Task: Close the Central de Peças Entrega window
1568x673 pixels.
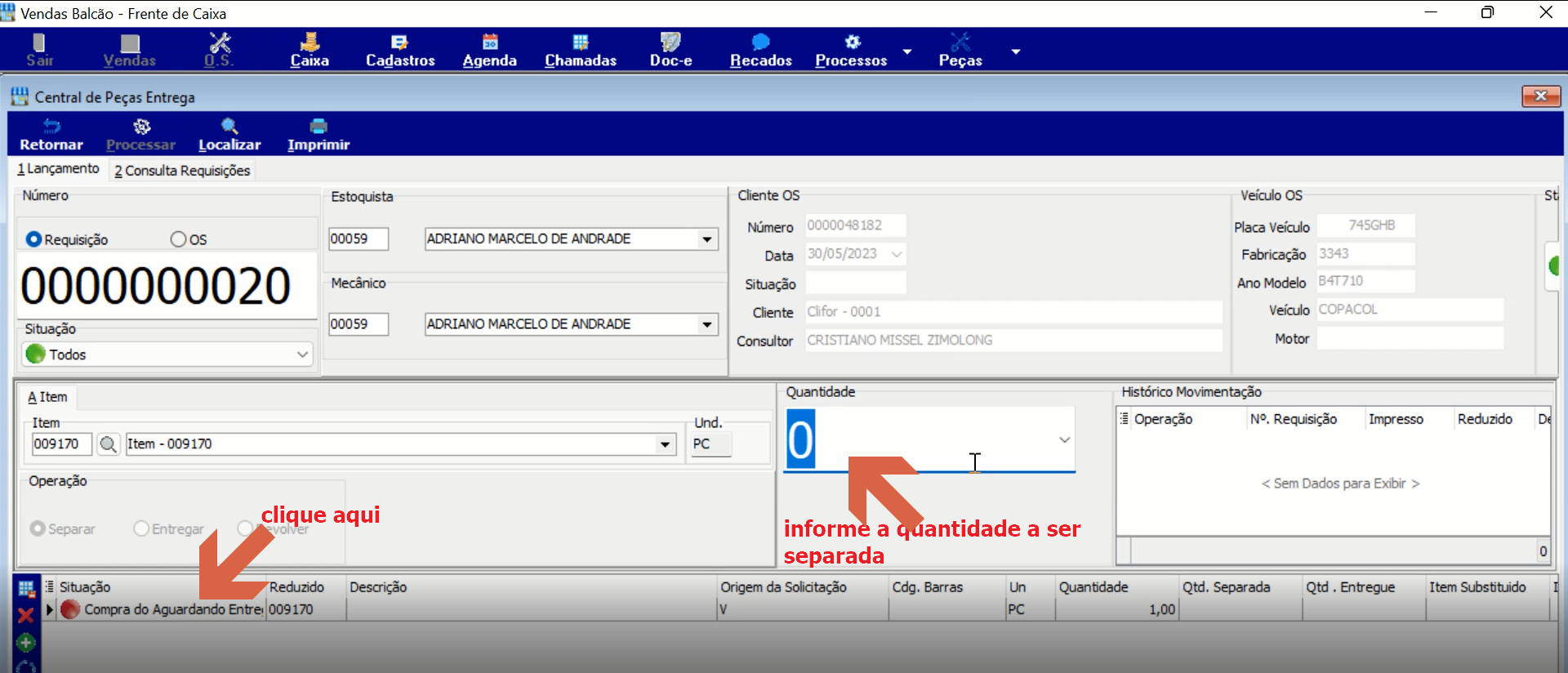Action: tap(1540, 96)
